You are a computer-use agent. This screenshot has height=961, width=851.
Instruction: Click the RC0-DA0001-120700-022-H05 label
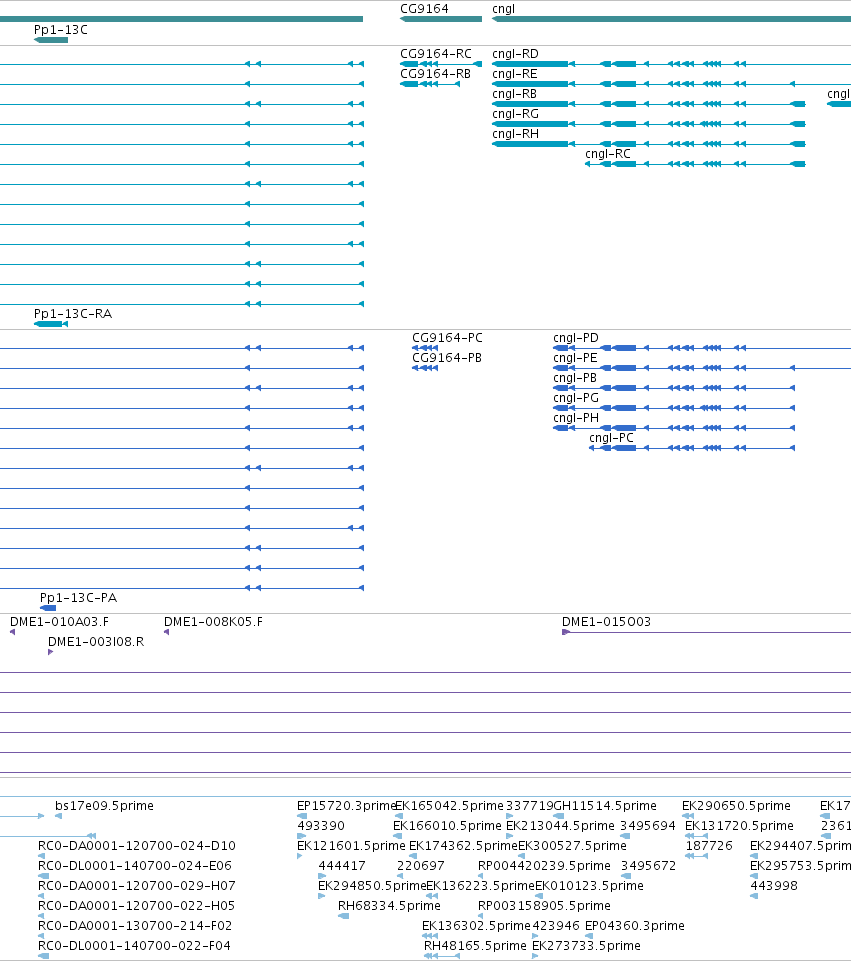point(137,905)
